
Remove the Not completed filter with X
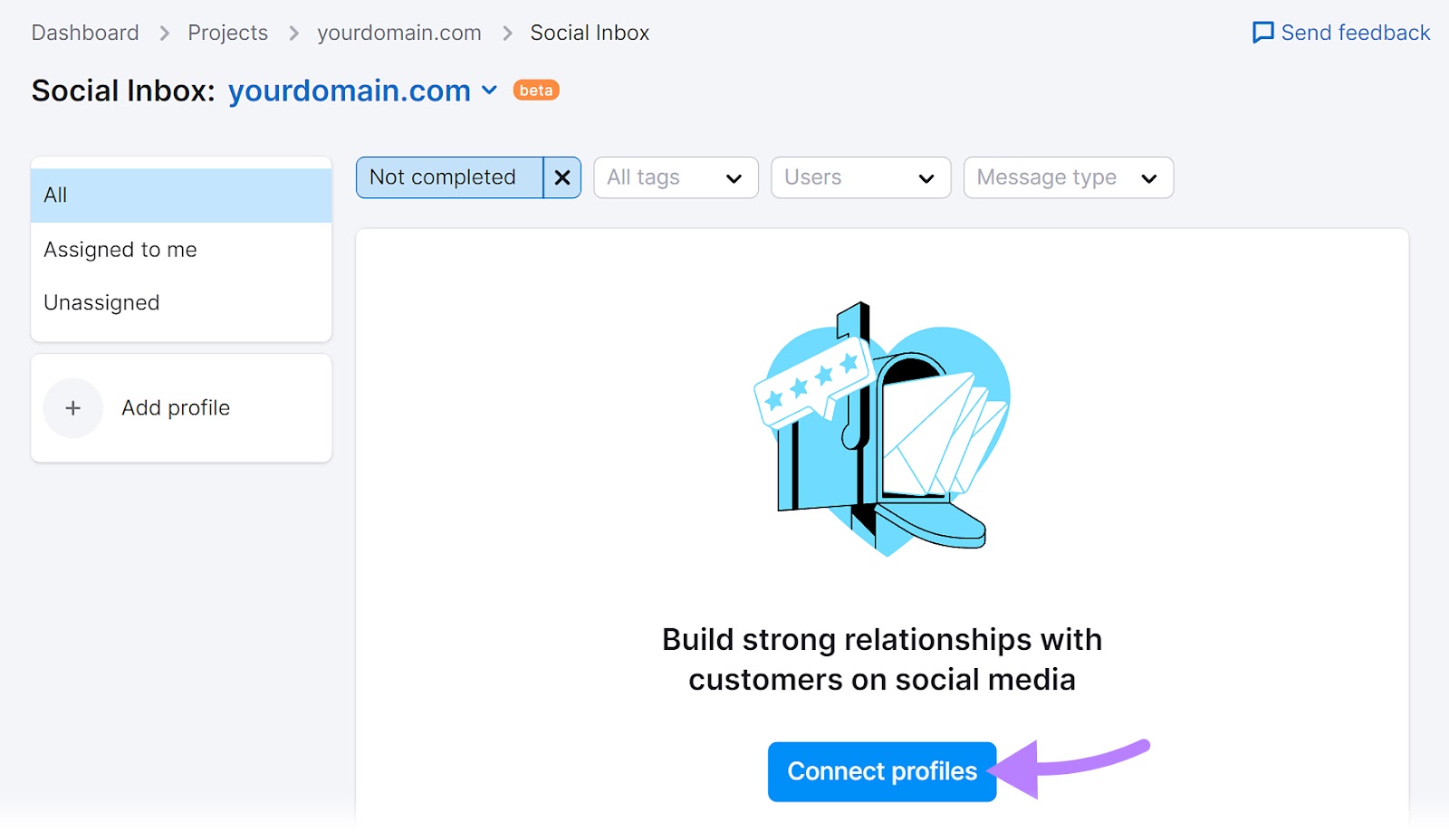(562, 177)
